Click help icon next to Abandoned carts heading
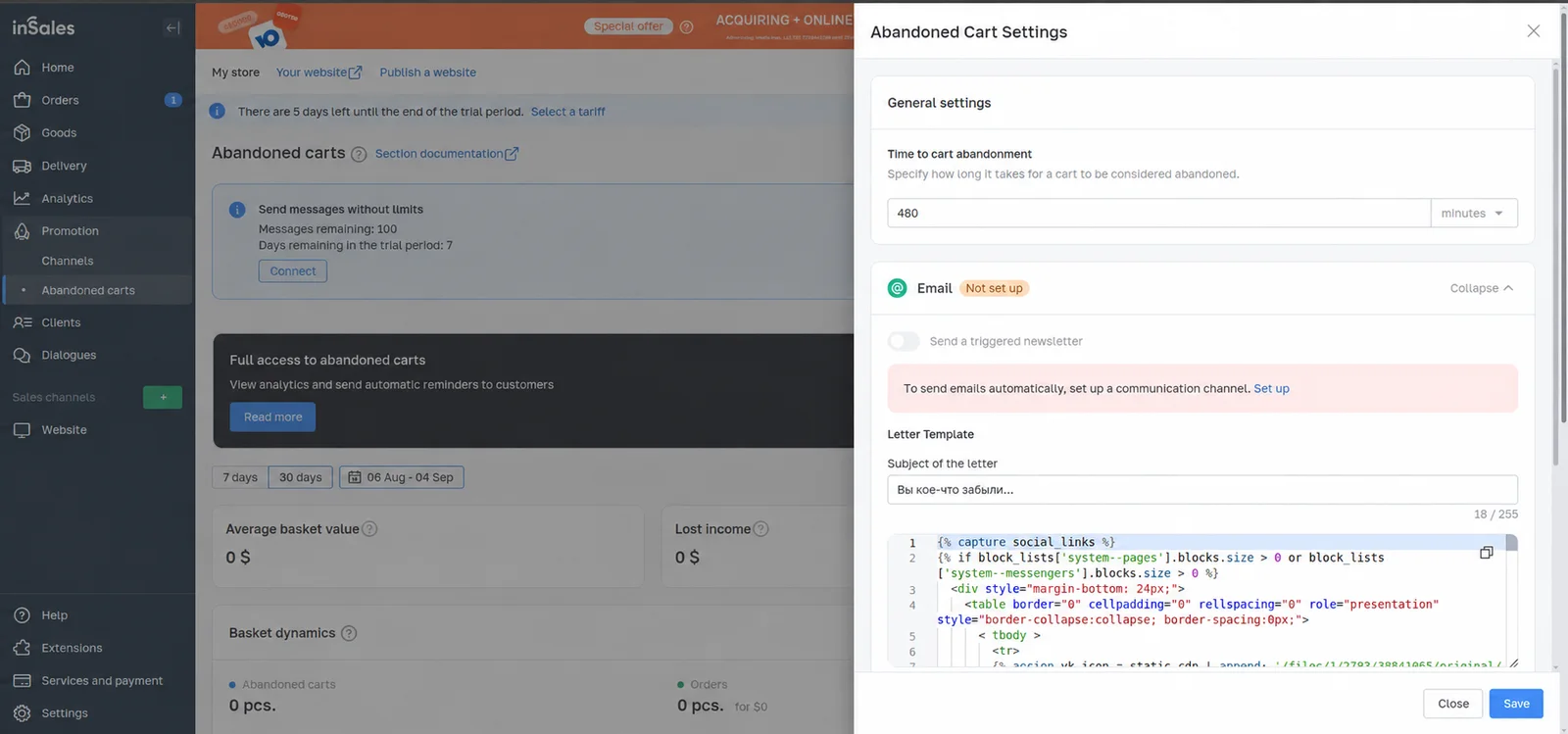This screenshot has height=734, width=1568. [x=359, y=155]
